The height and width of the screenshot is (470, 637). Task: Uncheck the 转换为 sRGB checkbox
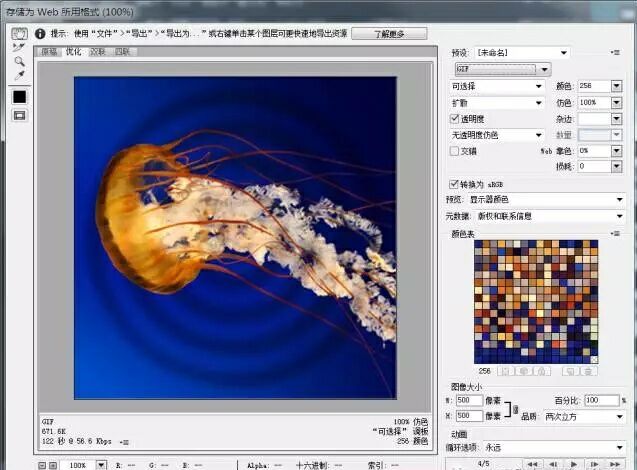pyautogui.click(x=455, y=184)
